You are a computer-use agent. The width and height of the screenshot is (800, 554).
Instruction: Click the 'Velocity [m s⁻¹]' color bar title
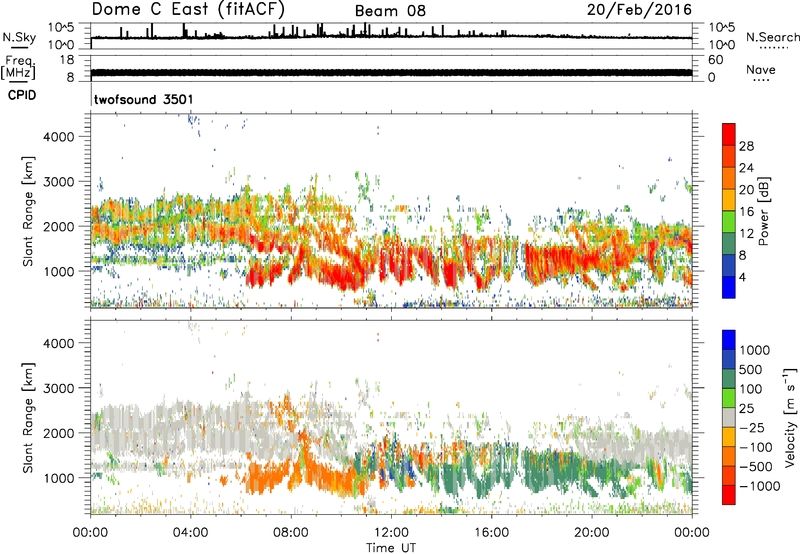[x=790, y=417]
